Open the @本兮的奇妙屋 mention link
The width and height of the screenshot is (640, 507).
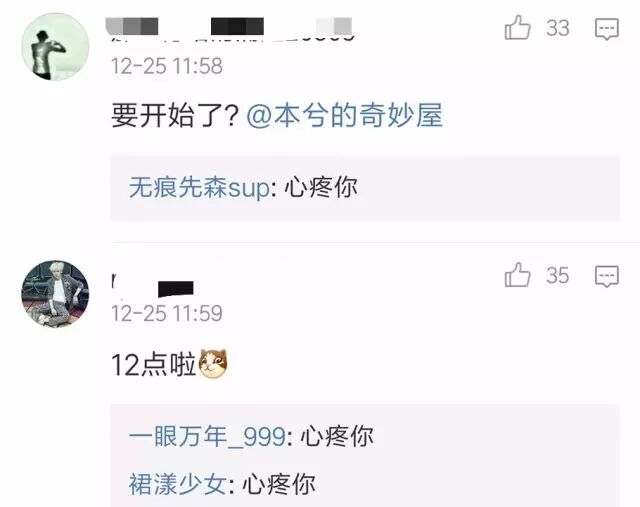coord(344,116)
